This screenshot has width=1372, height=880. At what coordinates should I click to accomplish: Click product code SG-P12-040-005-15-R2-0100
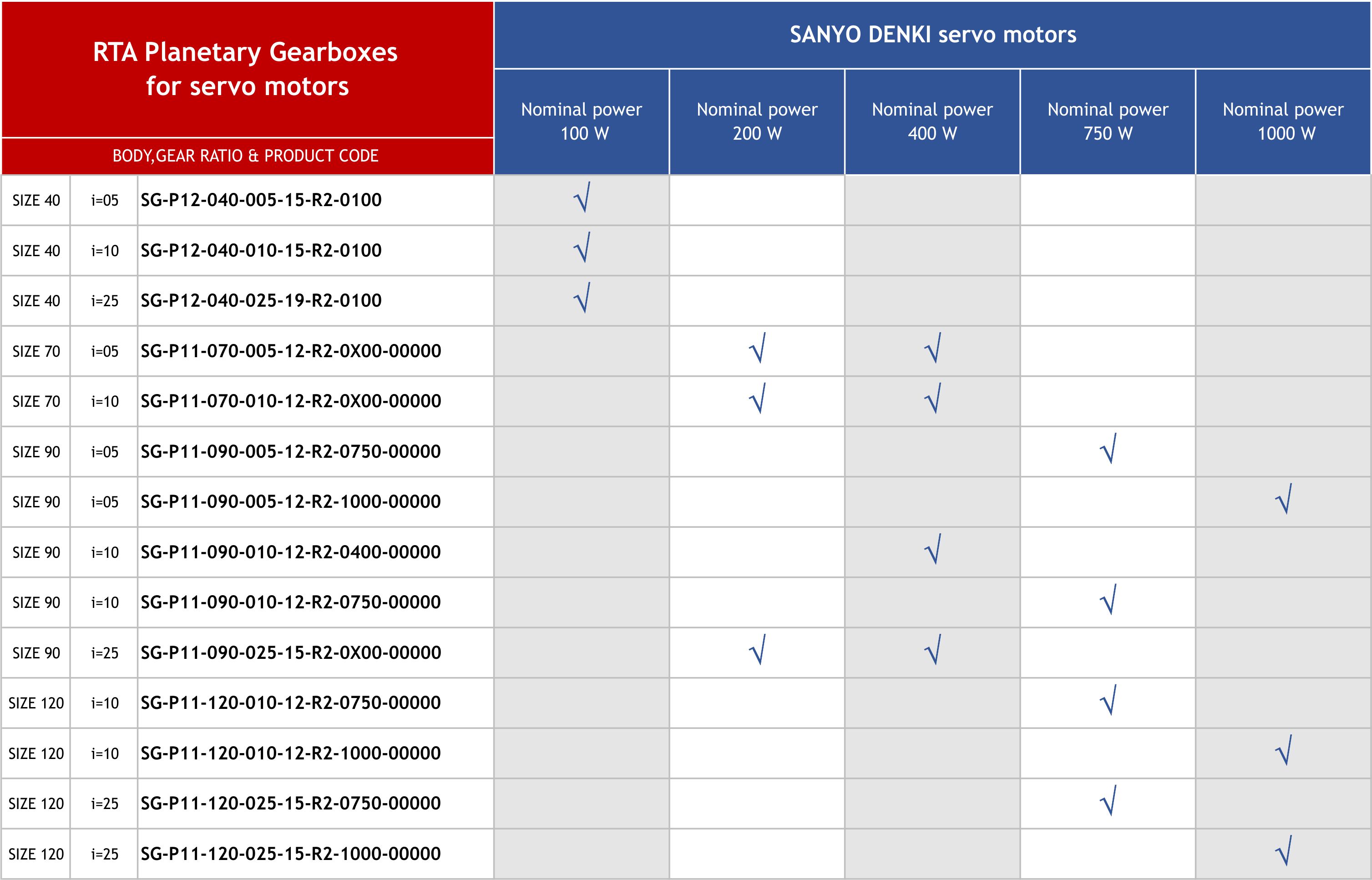pyautogui.click(x=261, y=200)
